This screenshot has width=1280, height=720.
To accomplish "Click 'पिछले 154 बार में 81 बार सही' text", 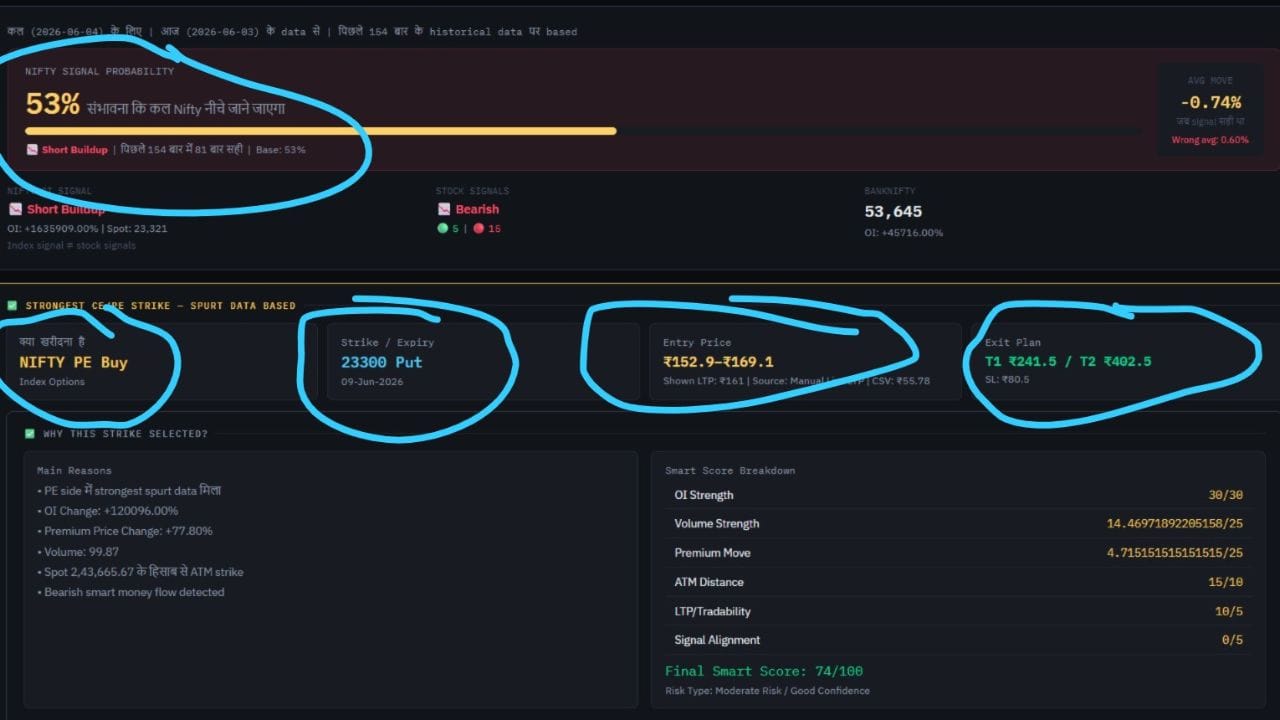I will (181, 150).
